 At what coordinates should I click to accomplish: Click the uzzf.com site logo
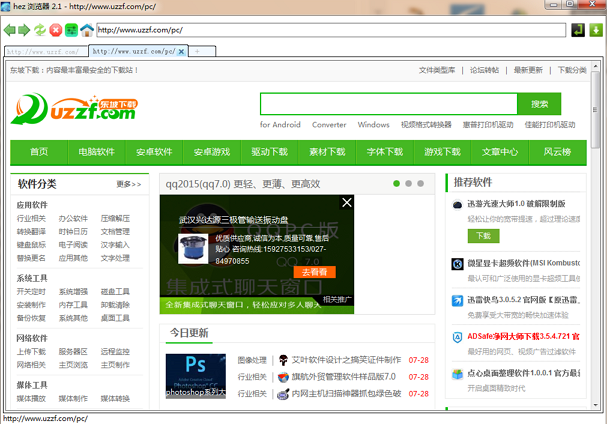(x=74, y=108)
